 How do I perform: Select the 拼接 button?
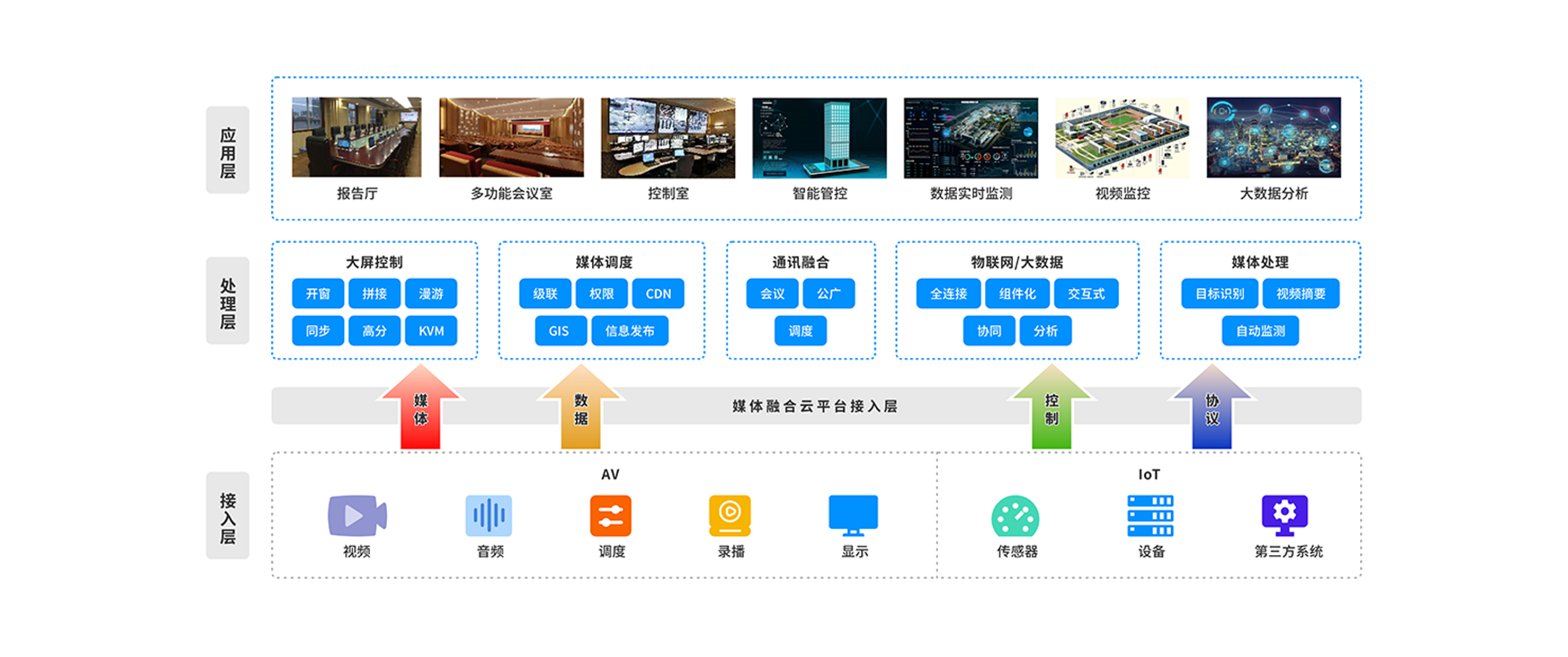[375, 294]
